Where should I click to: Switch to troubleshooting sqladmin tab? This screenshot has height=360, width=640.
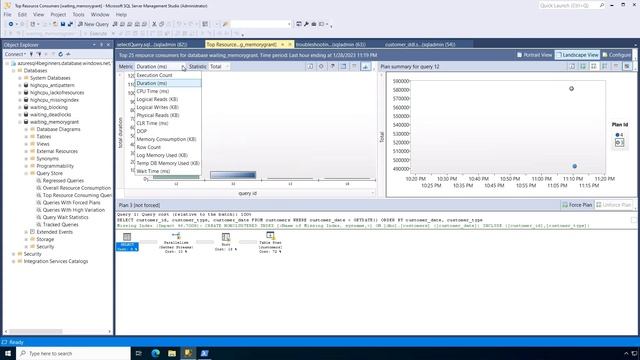[331, 44]
